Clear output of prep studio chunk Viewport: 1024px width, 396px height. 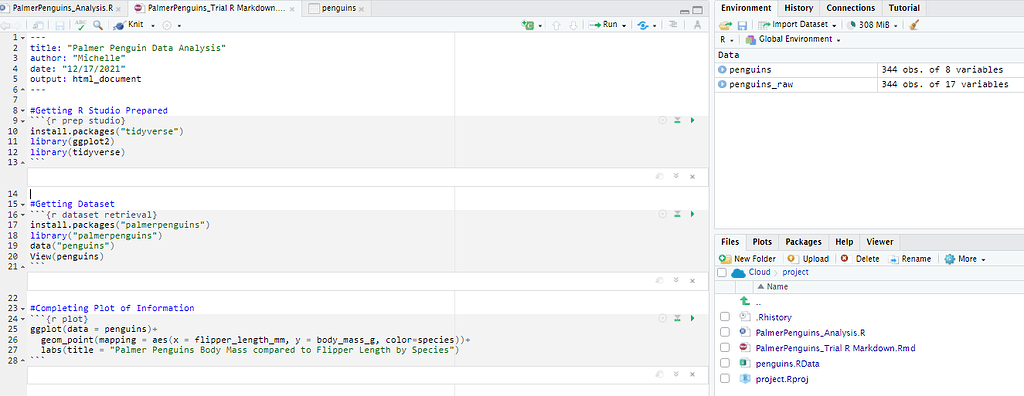[x=692, y=176]
